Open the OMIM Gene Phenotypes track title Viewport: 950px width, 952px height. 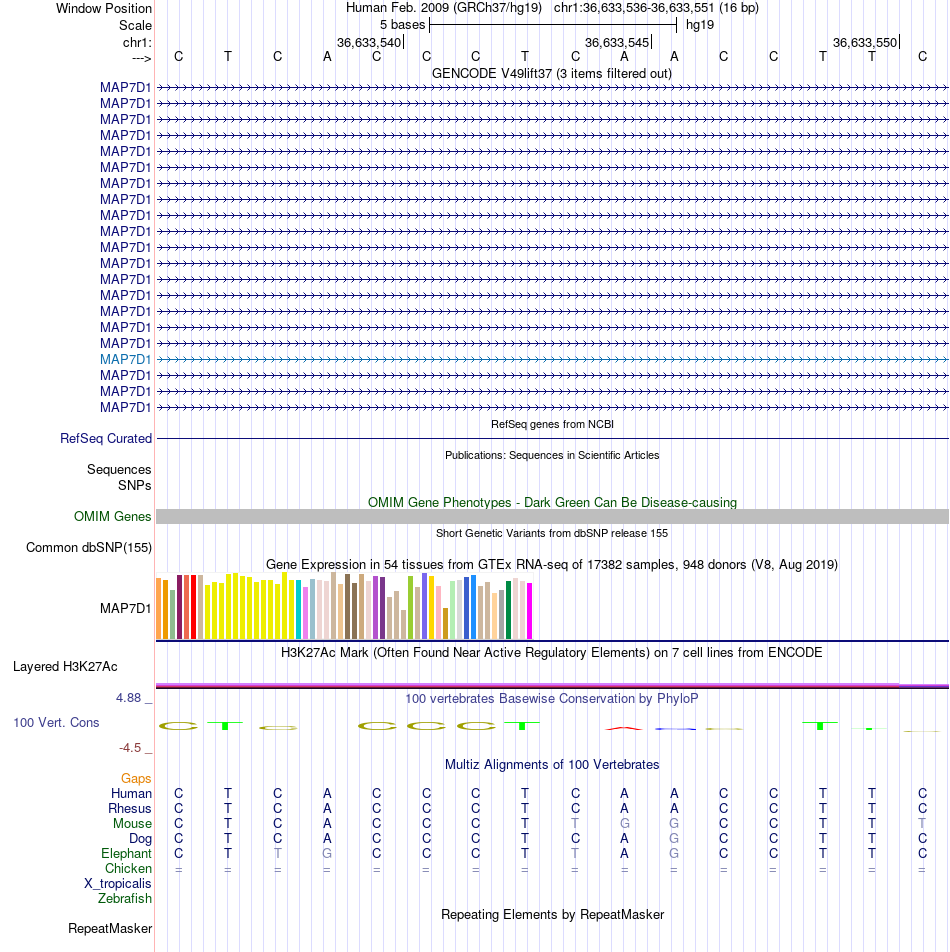coord(552,502)
